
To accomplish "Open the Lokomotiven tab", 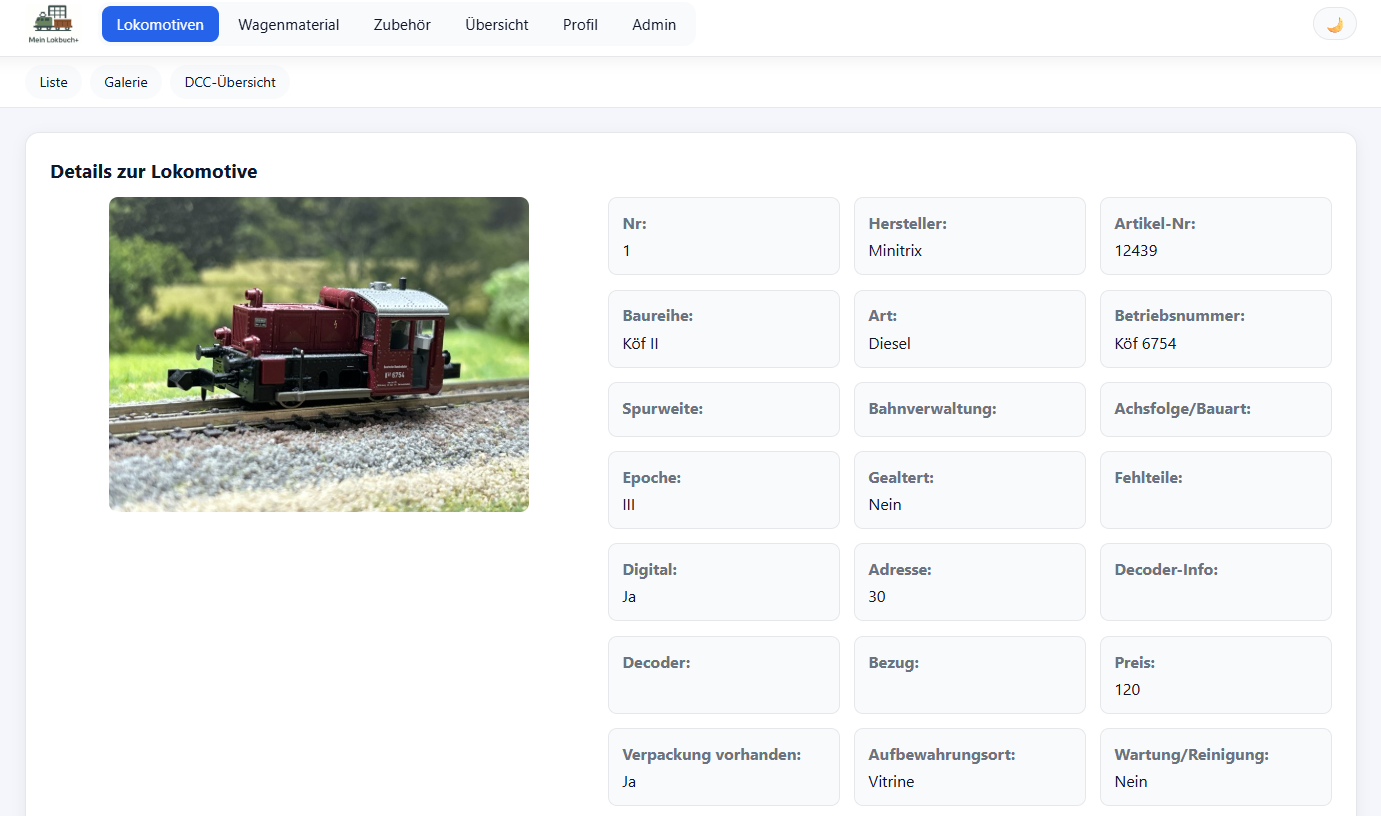I will (160, 24).
